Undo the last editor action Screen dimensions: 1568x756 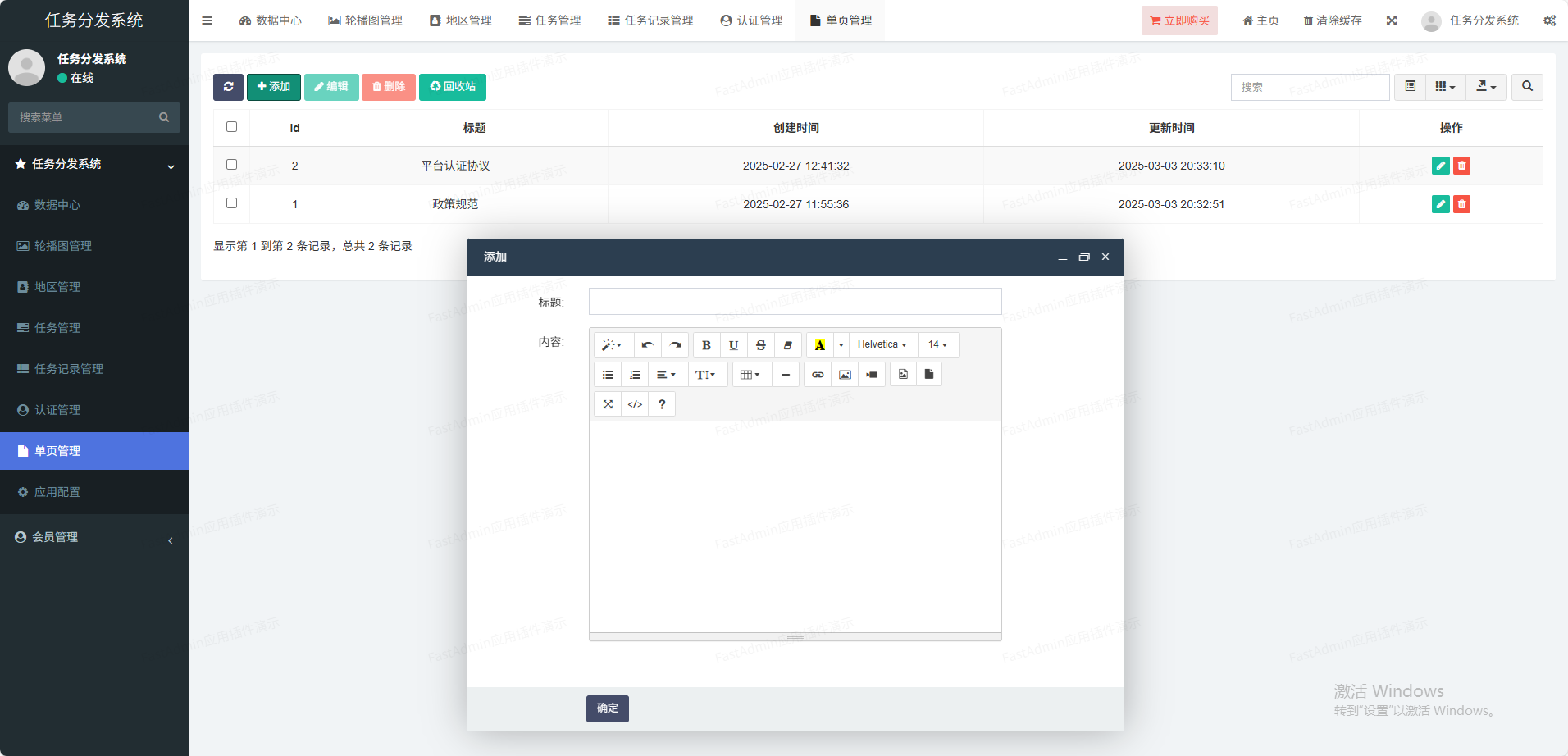pyautogui.click(x=647, y=345)
